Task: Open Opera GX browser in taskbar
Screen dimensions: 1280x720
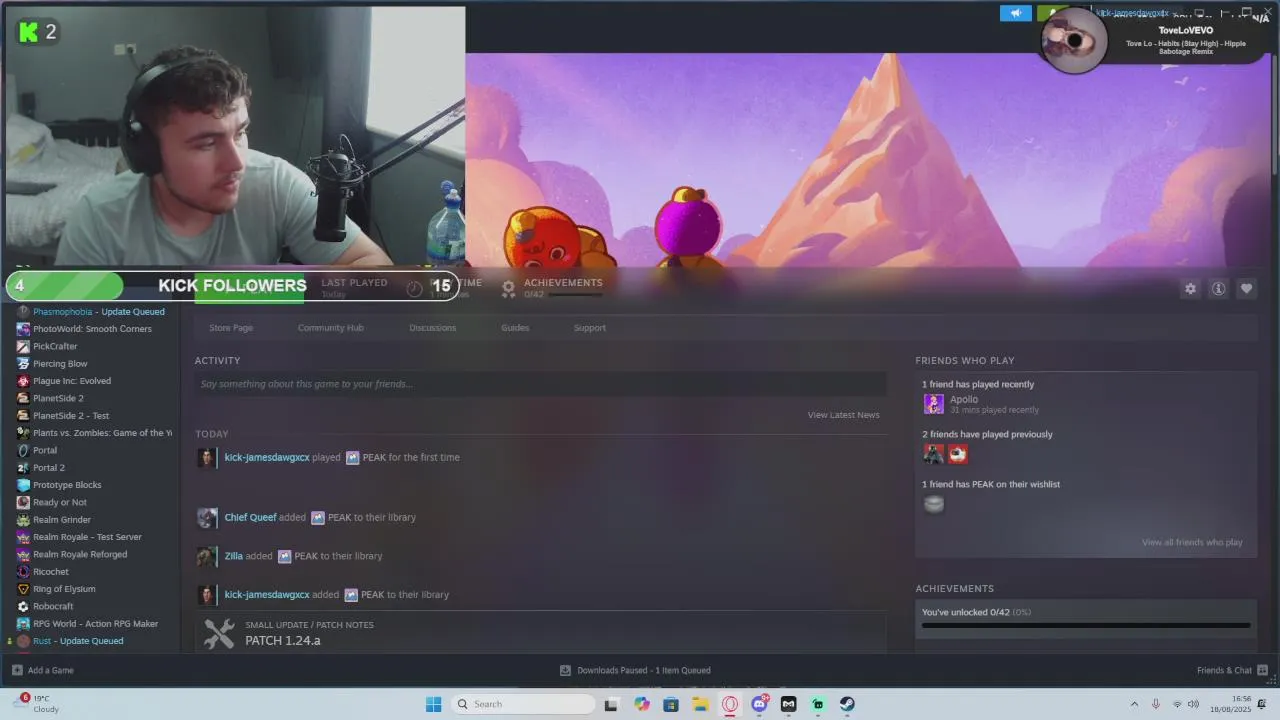Action: 730,704
